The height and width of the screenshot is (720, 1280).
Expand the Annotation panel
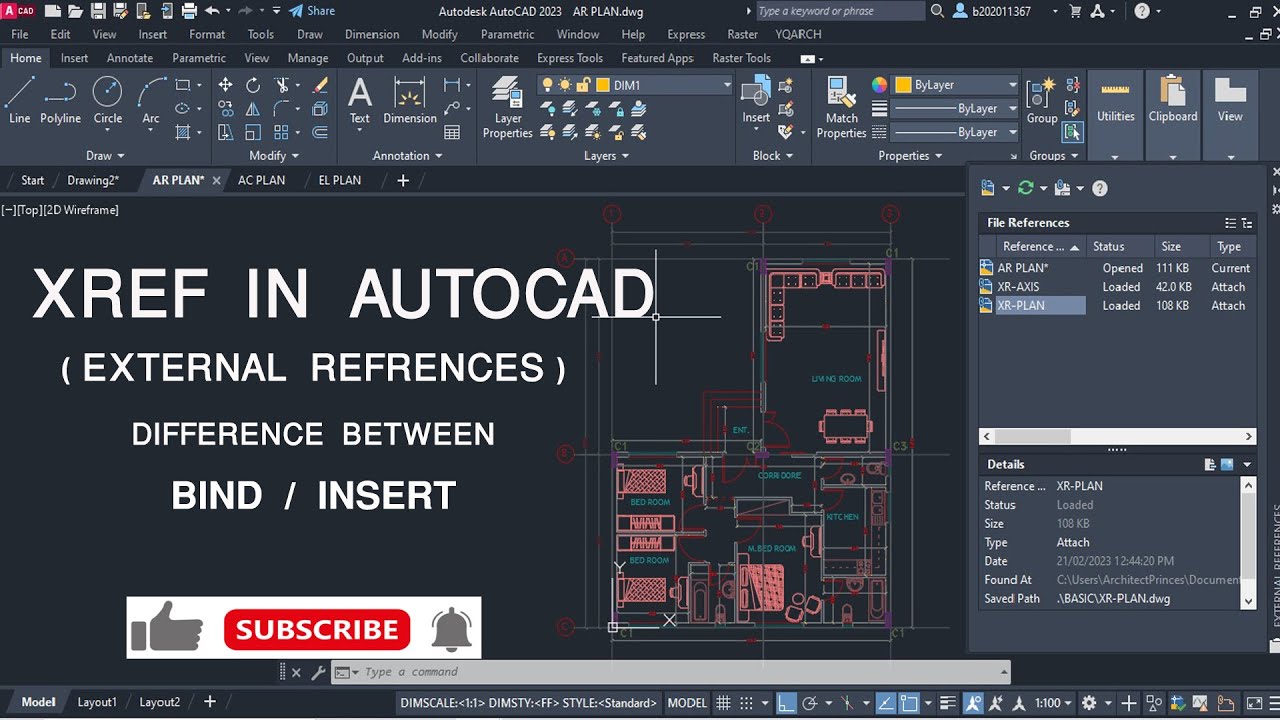click(407, 156)
